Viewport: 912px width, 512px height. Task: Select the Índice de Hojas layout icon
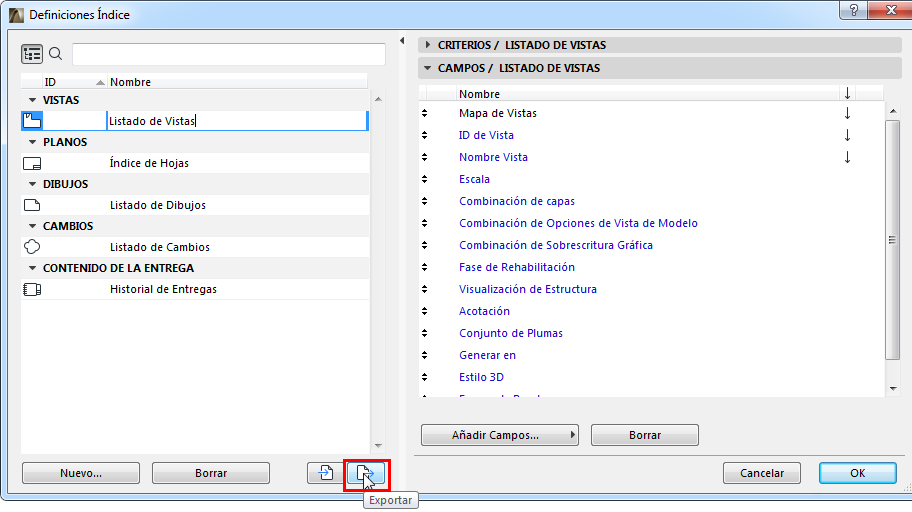tap(32, 163)
